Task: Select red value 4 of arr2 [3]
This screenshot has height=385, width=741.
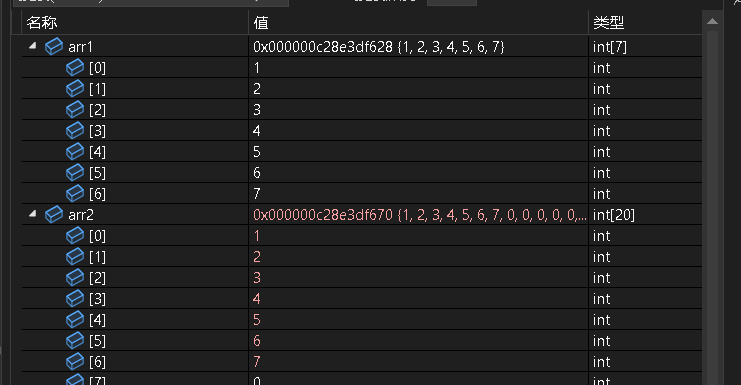Action: 257,299
